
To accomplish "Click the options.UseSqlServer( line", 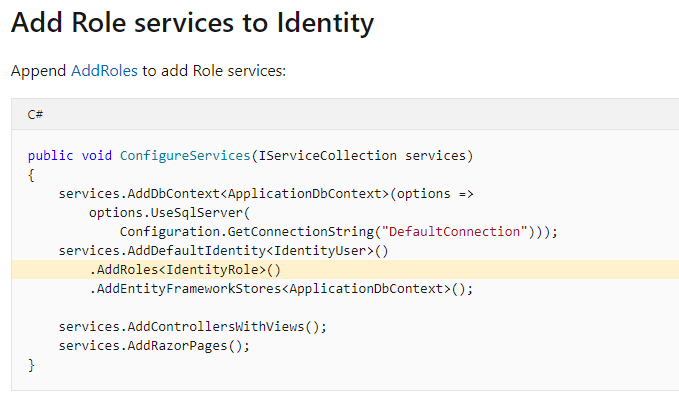I will [169, 213].
